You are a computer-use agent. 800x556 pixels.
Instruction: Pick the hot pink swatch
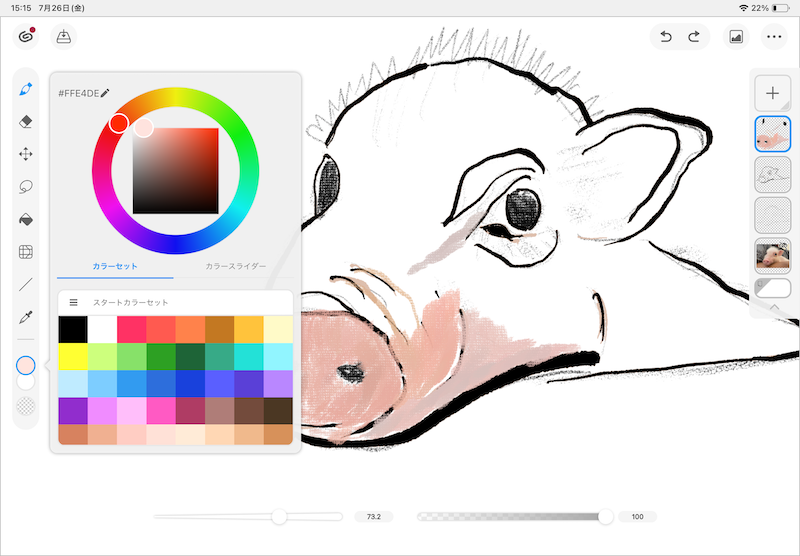click(x=161, y=411)
